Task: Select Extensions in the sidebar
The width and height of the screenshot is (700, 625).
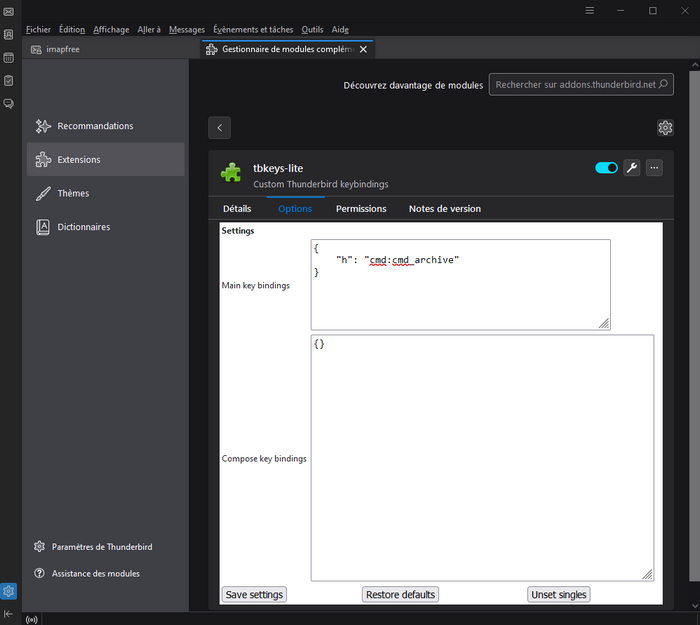Action: (105, 159)
